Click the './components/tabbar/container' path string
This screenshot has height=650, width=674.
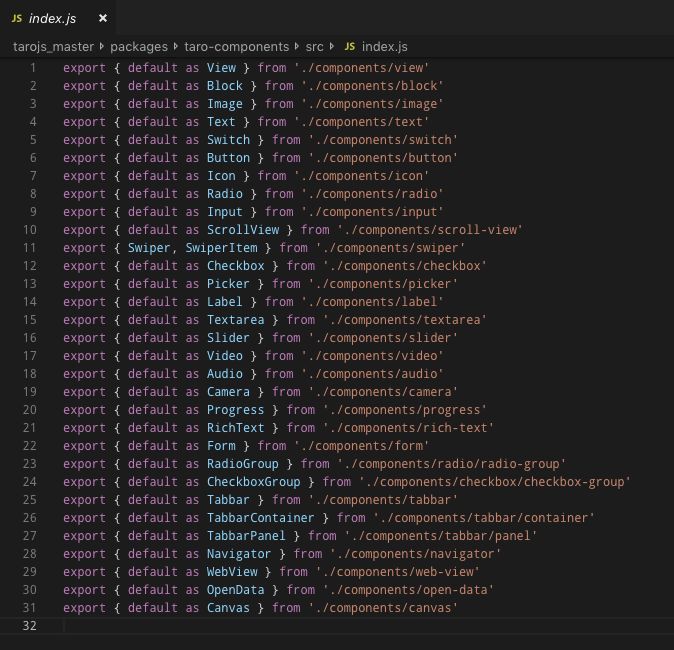pos(484,518)
